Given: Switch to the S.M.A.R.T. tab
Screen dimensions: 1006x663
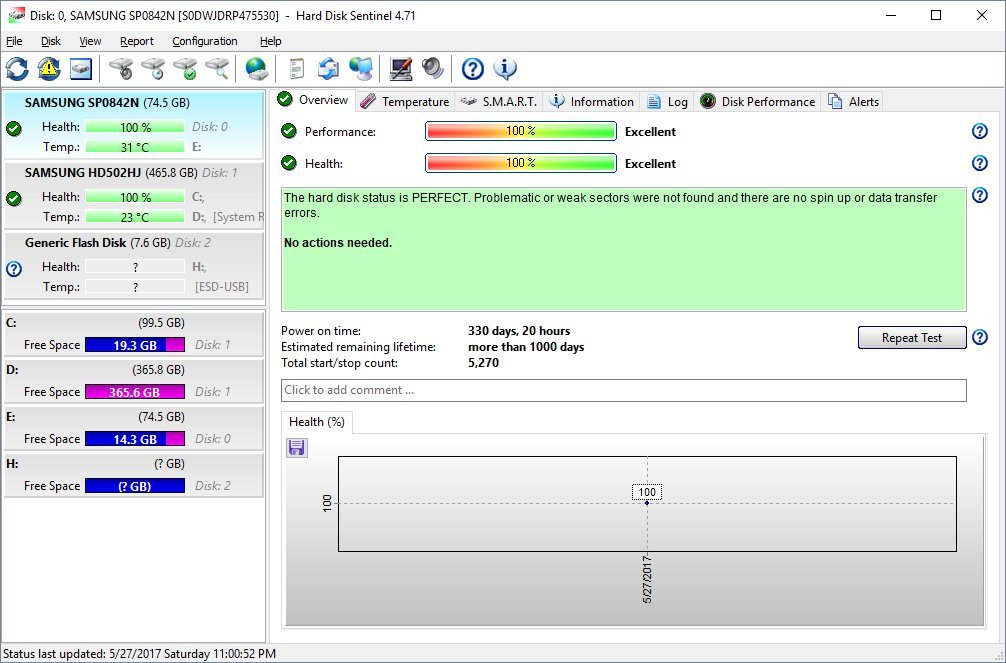Looking at the screenshot, I should [x=499, y=101].
